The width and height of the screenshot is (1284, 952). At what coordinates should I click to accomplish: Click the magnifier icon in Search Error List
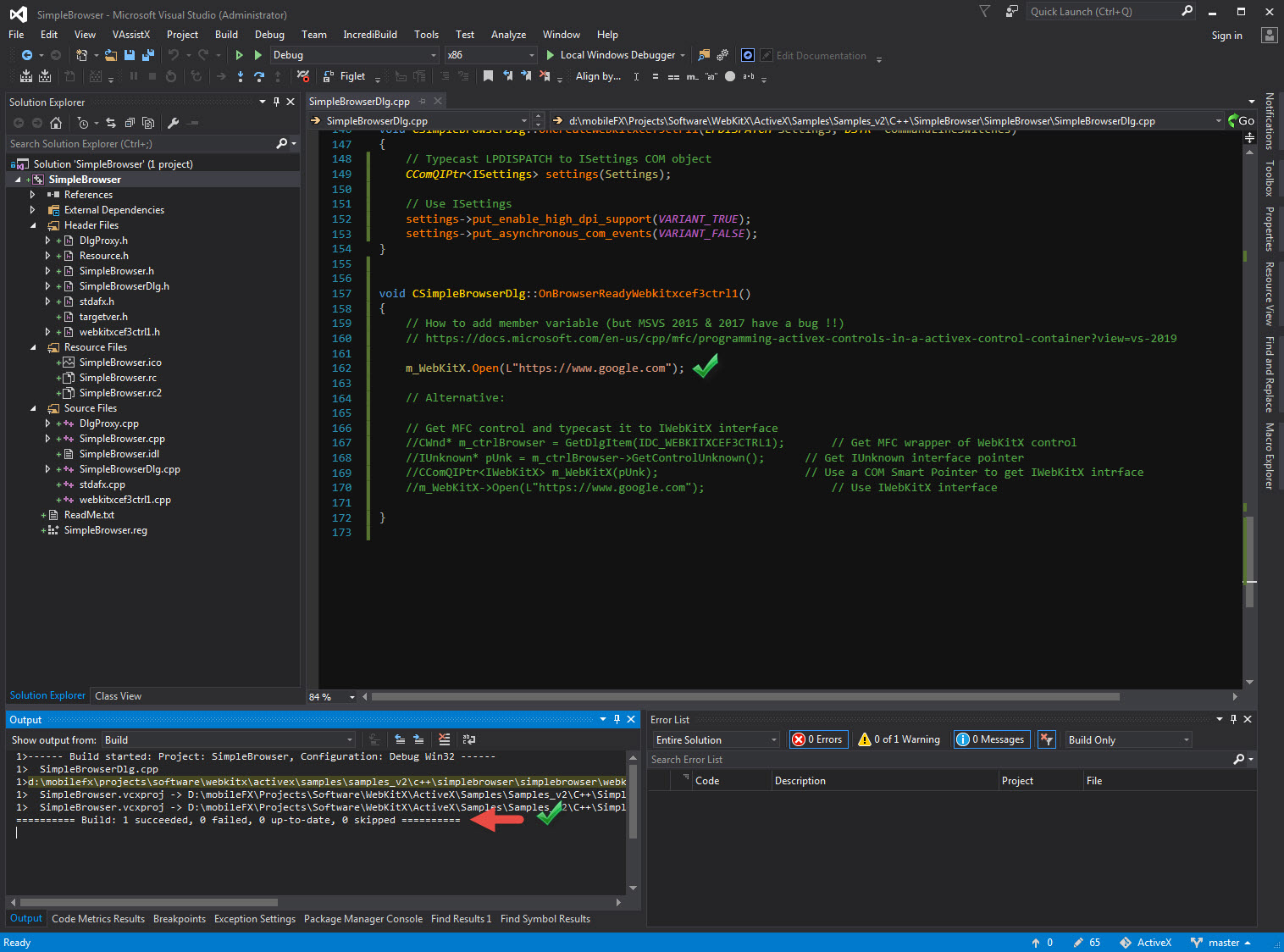pos(1239,760)
